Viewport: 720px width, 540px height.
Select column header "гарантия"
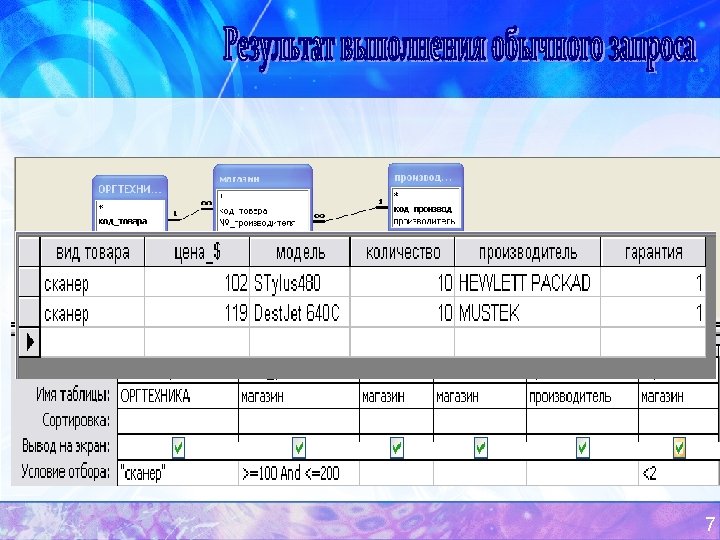(653, 252)
